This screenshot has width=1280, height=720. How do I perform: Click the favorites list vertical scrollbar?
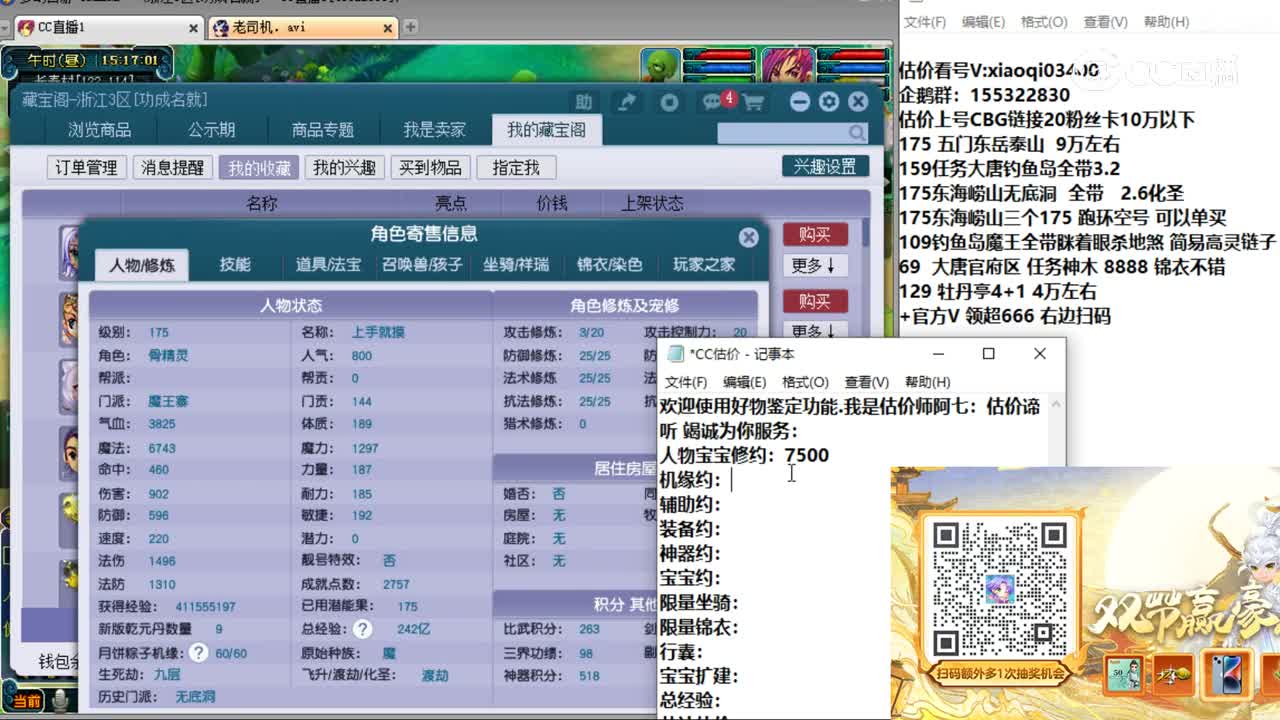866,235
